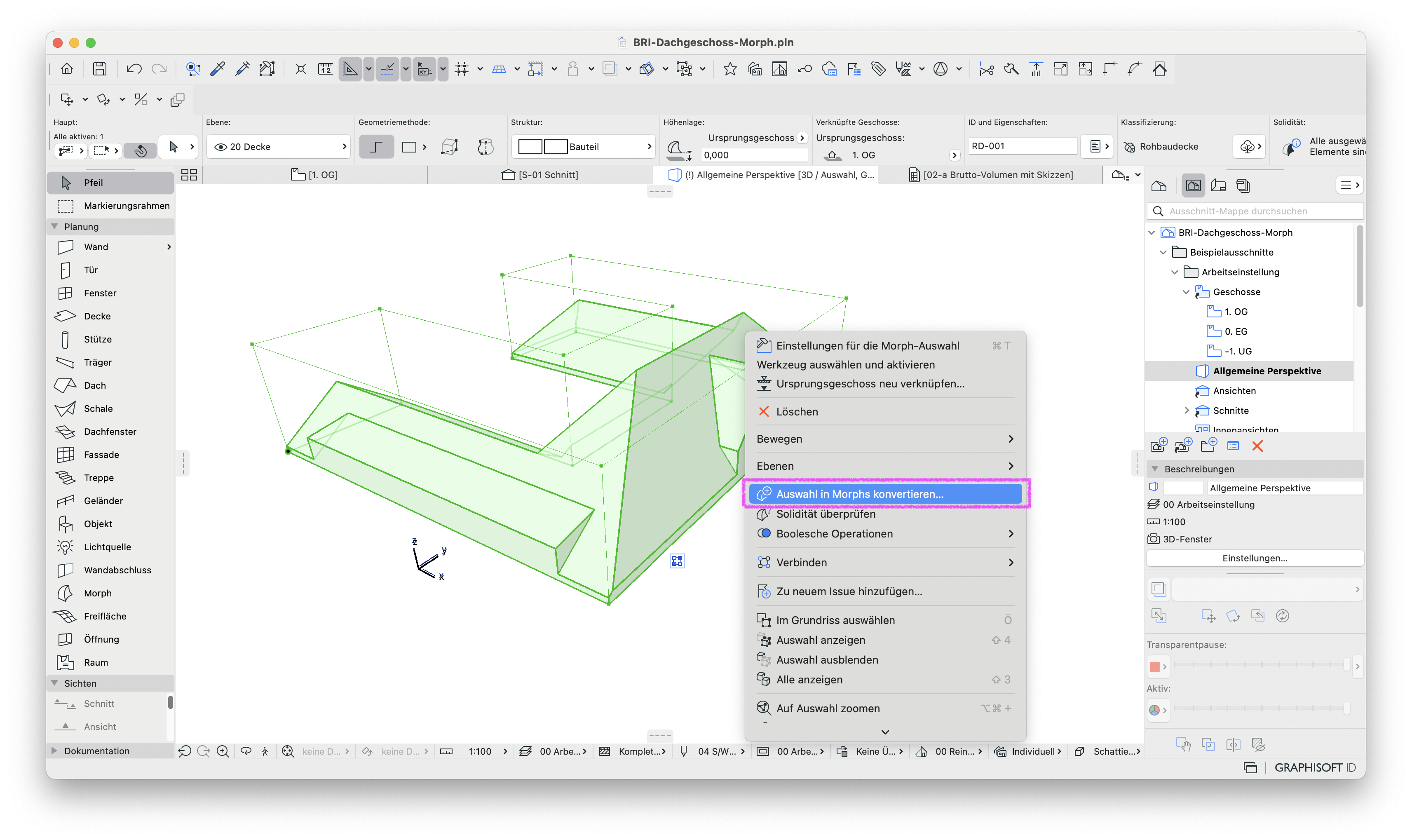
Task: Open the Bauteil structure dropdown
Action: coord(584,147)
